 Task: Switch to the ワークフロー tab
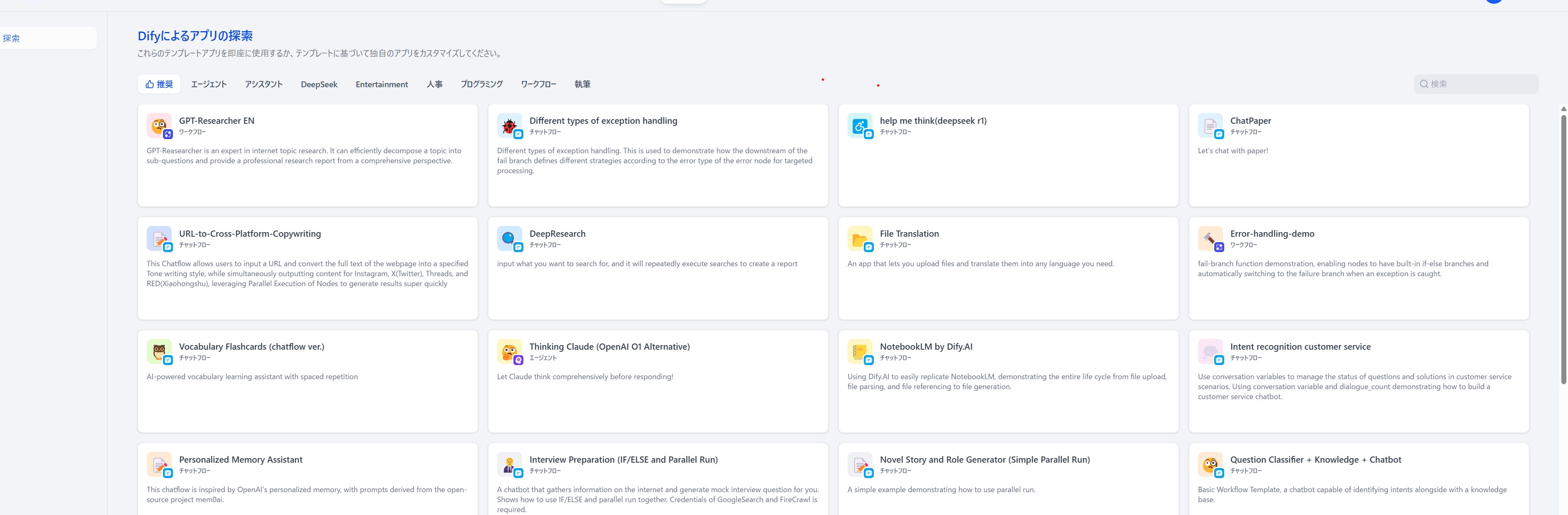click(x=539, y=84)
